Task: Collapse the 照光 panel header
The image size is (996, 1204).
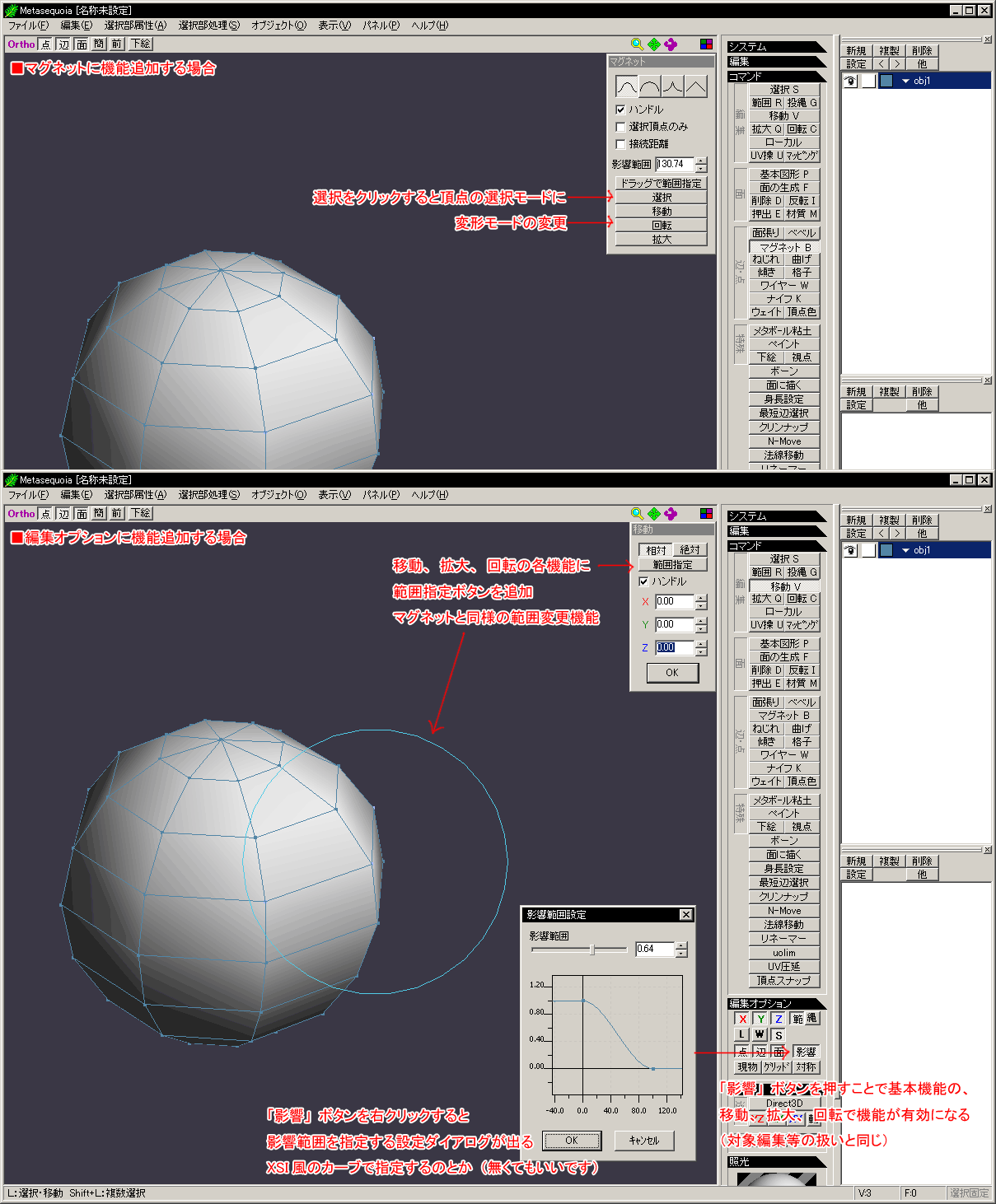Action: pos(776,1162)
